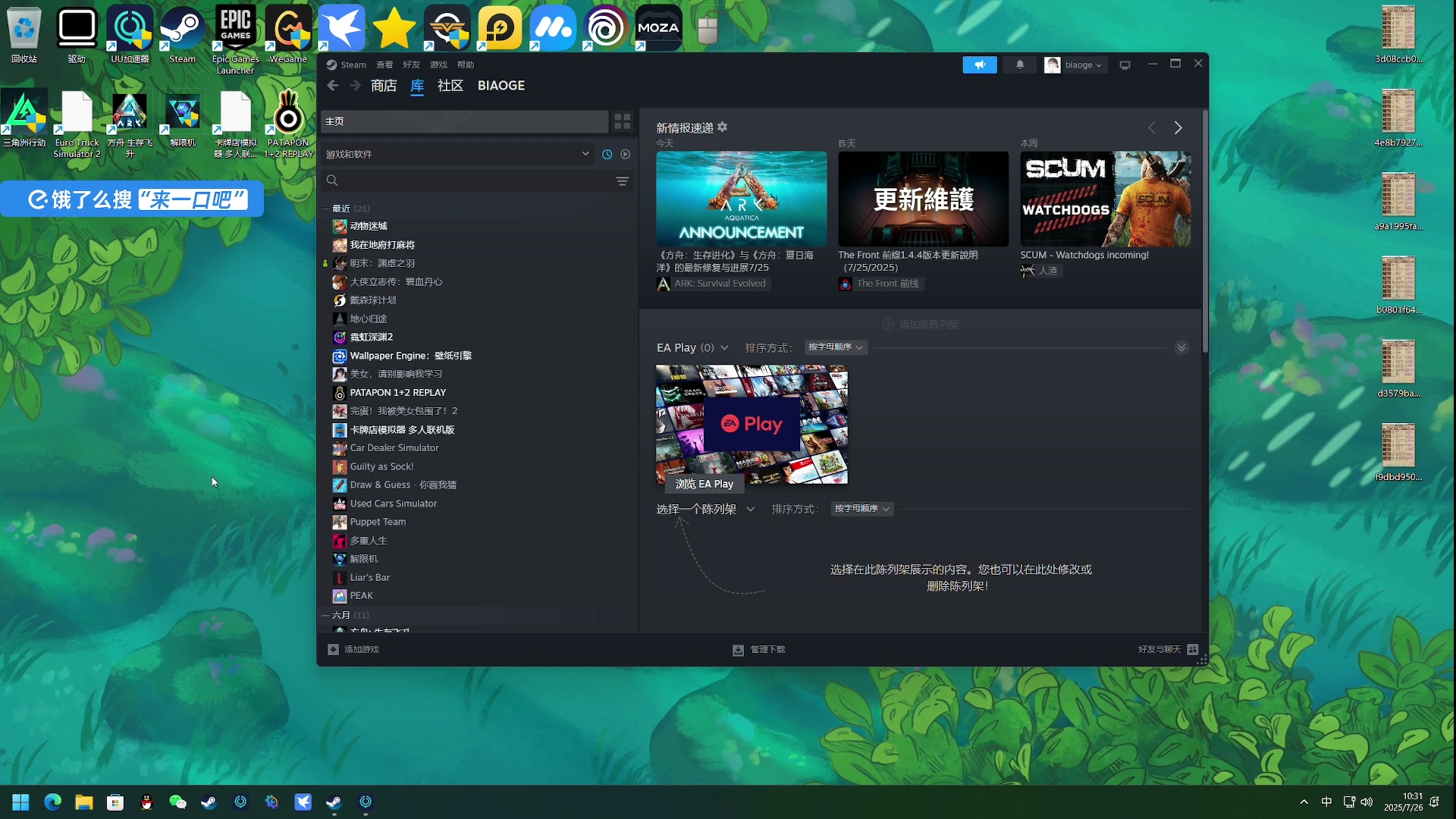
Task: Open WeChat from the taskbar
Action: (x=177, y=802)
